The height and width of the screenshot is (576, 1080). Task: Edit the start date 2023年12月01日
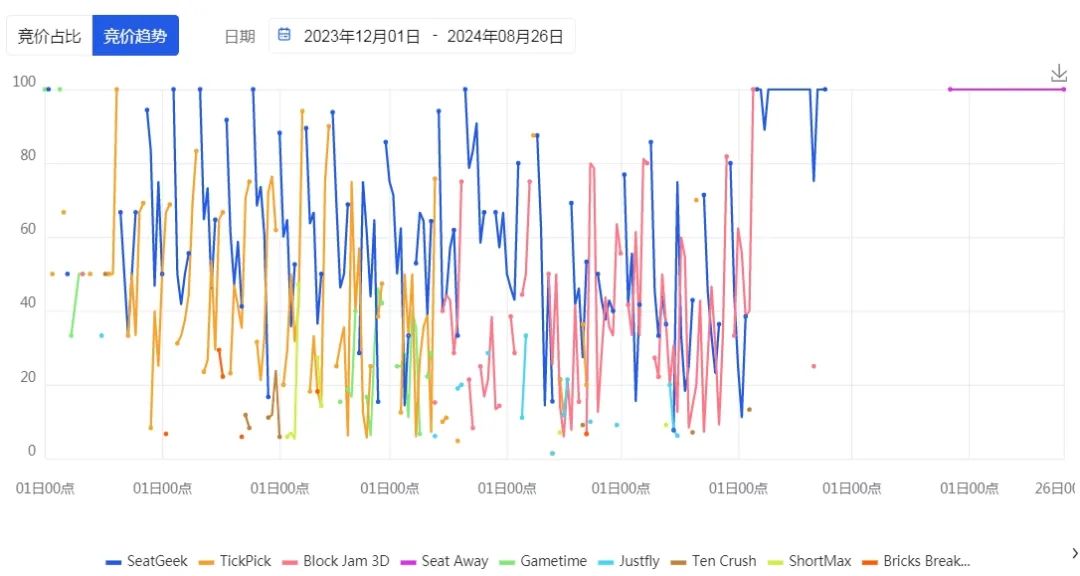click(362, 37)
